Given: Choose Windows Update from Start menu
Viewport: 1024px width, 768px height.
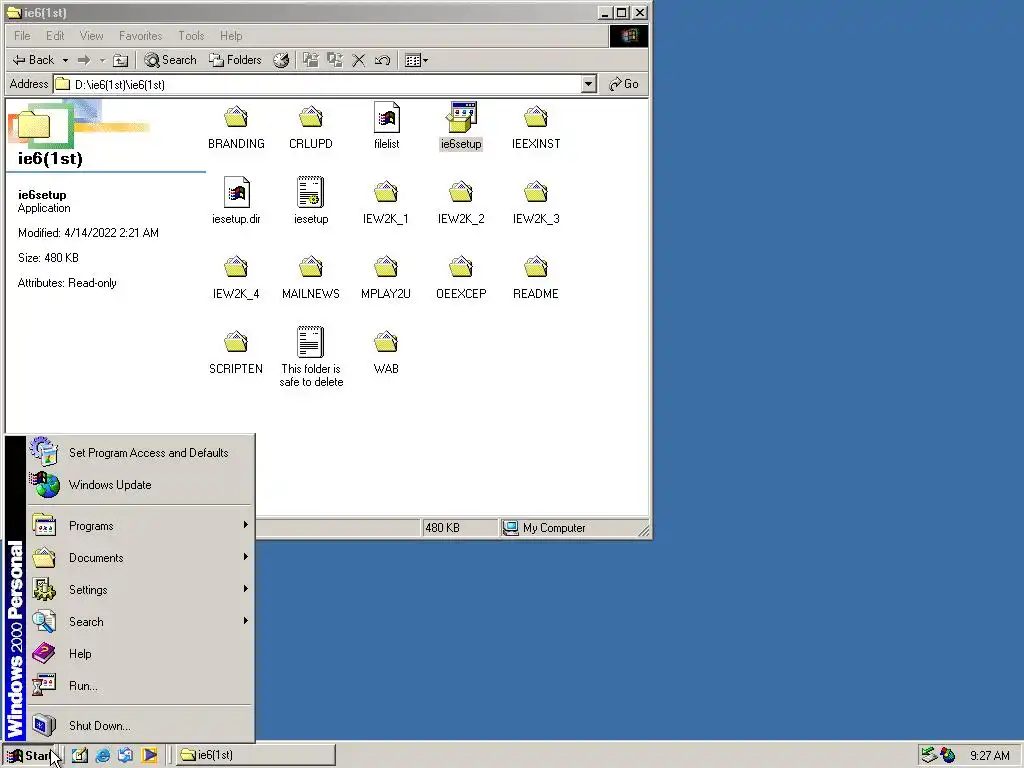Looking at the screenshot, I should click(140, 485).
